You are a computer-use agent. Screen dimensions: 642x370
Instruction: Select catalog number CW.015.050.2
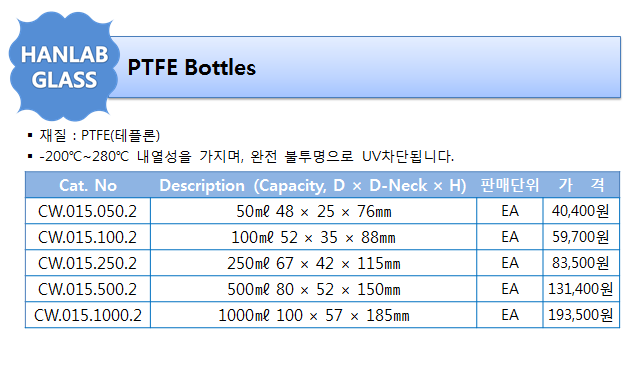point(87,211)
